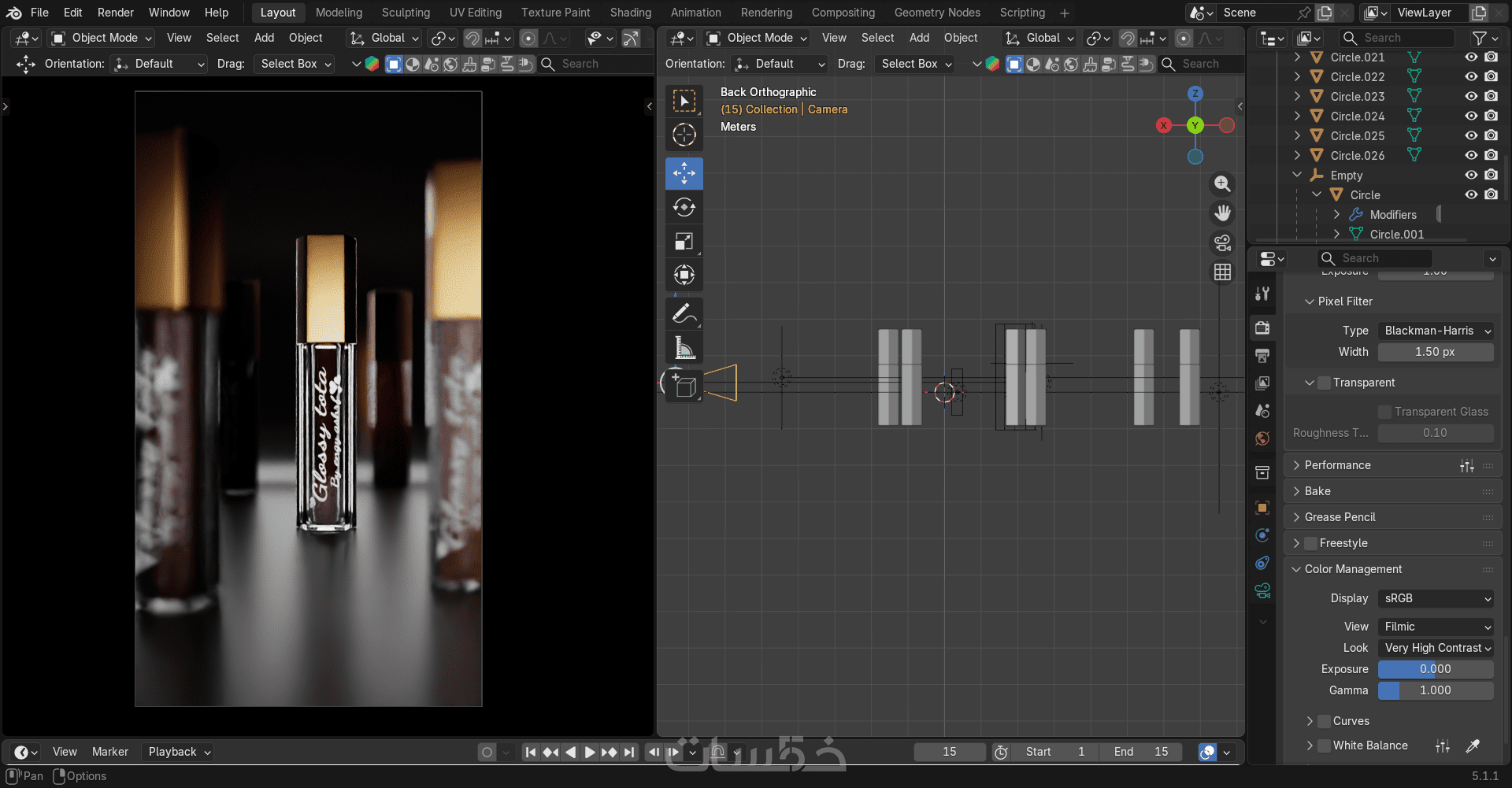The image size is (1512, 788).
Task: Open the Scene properties tab
Action: 1262,410
